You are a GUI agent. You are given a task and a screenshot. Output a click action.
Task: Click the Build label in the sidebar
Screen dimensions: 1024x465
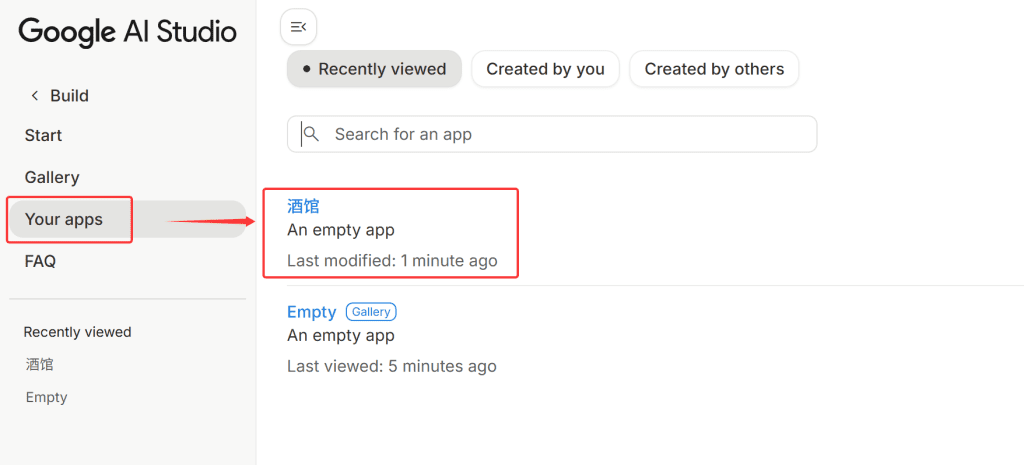pyautogui.click(x=70, y=96)
